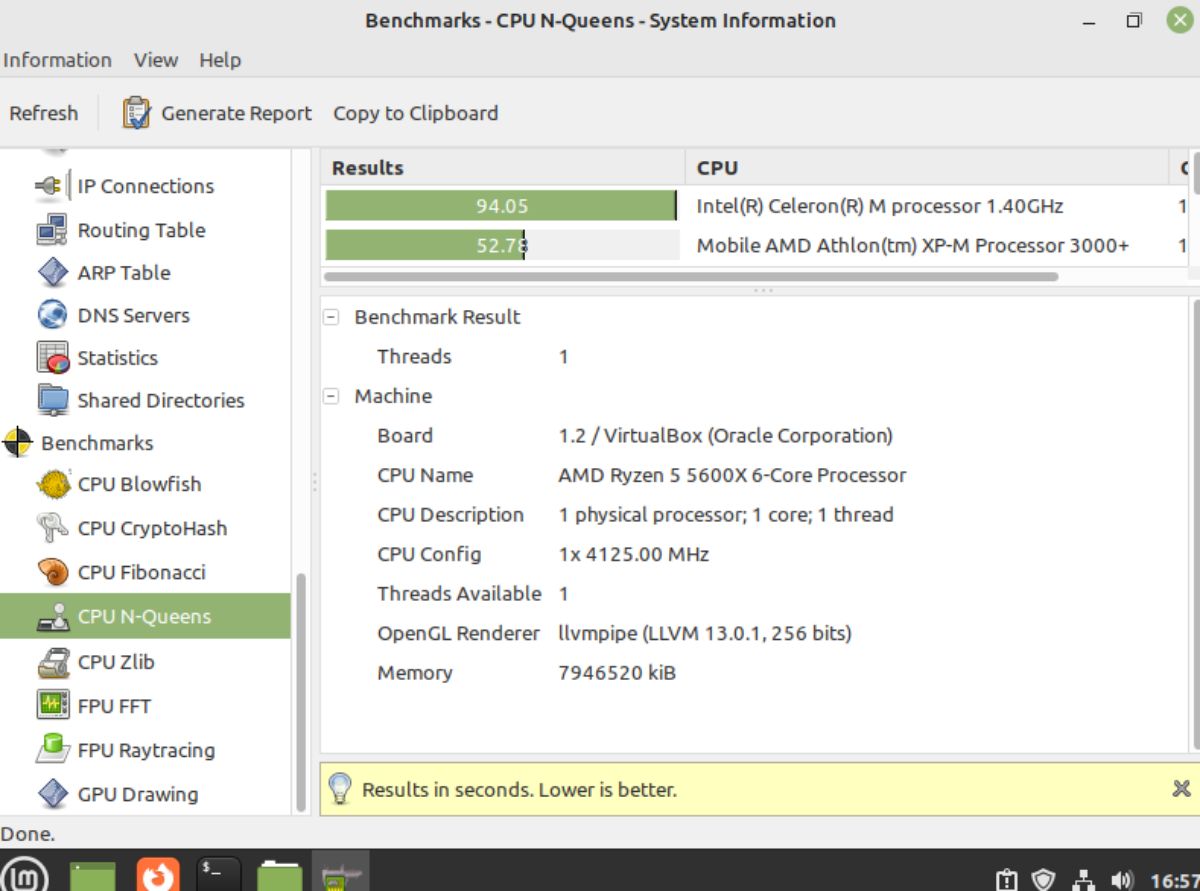Collapse the Benchmark Result section
The width and height of the screenshot is (1200, 891).
click(331, 317)
